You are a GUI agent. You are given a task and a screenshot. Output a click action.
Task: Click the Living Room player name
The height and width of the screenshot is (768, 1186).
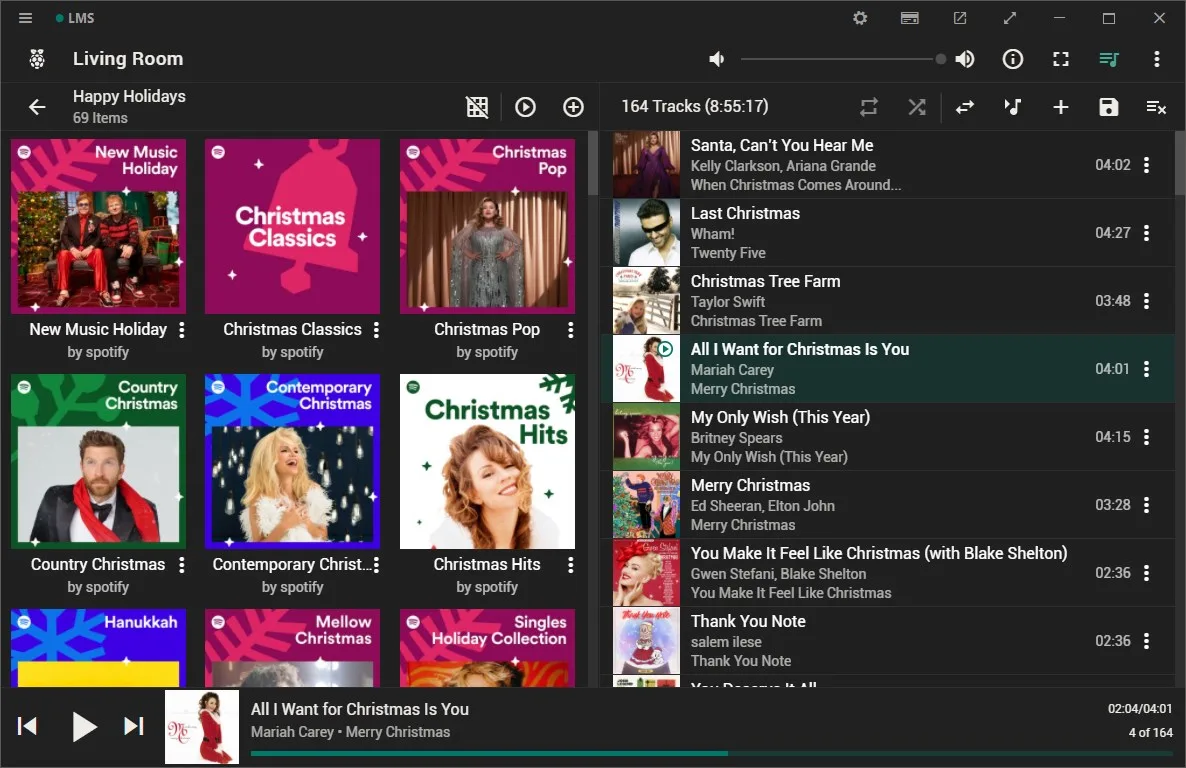pos(128,59)
